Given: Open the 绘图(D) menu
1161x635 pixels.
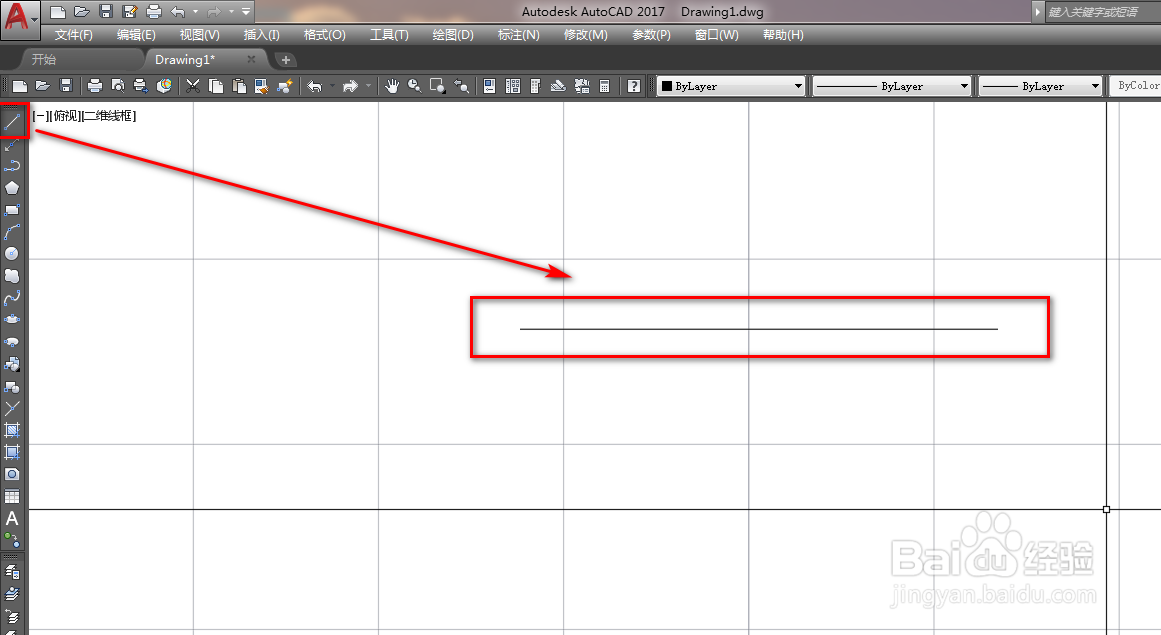Looking at the screenshot, I should 453,35.
